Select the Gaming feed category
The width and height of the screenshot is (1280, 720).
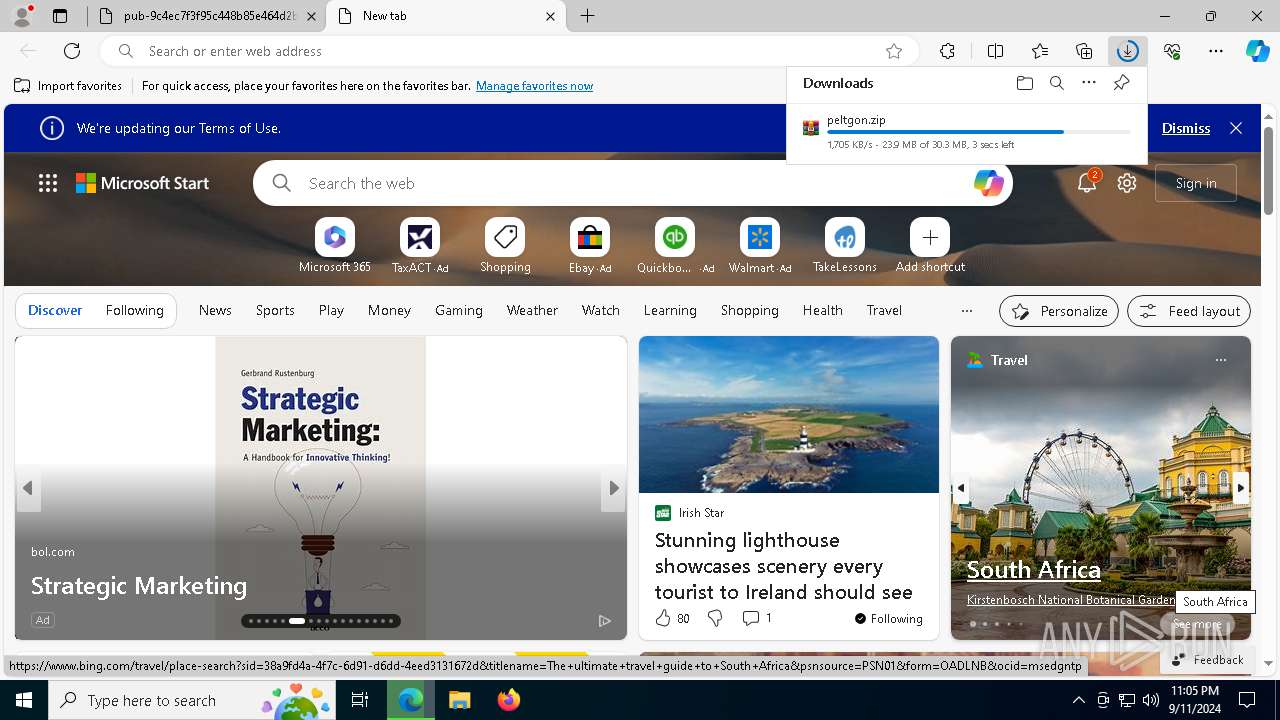coord(458,311)
